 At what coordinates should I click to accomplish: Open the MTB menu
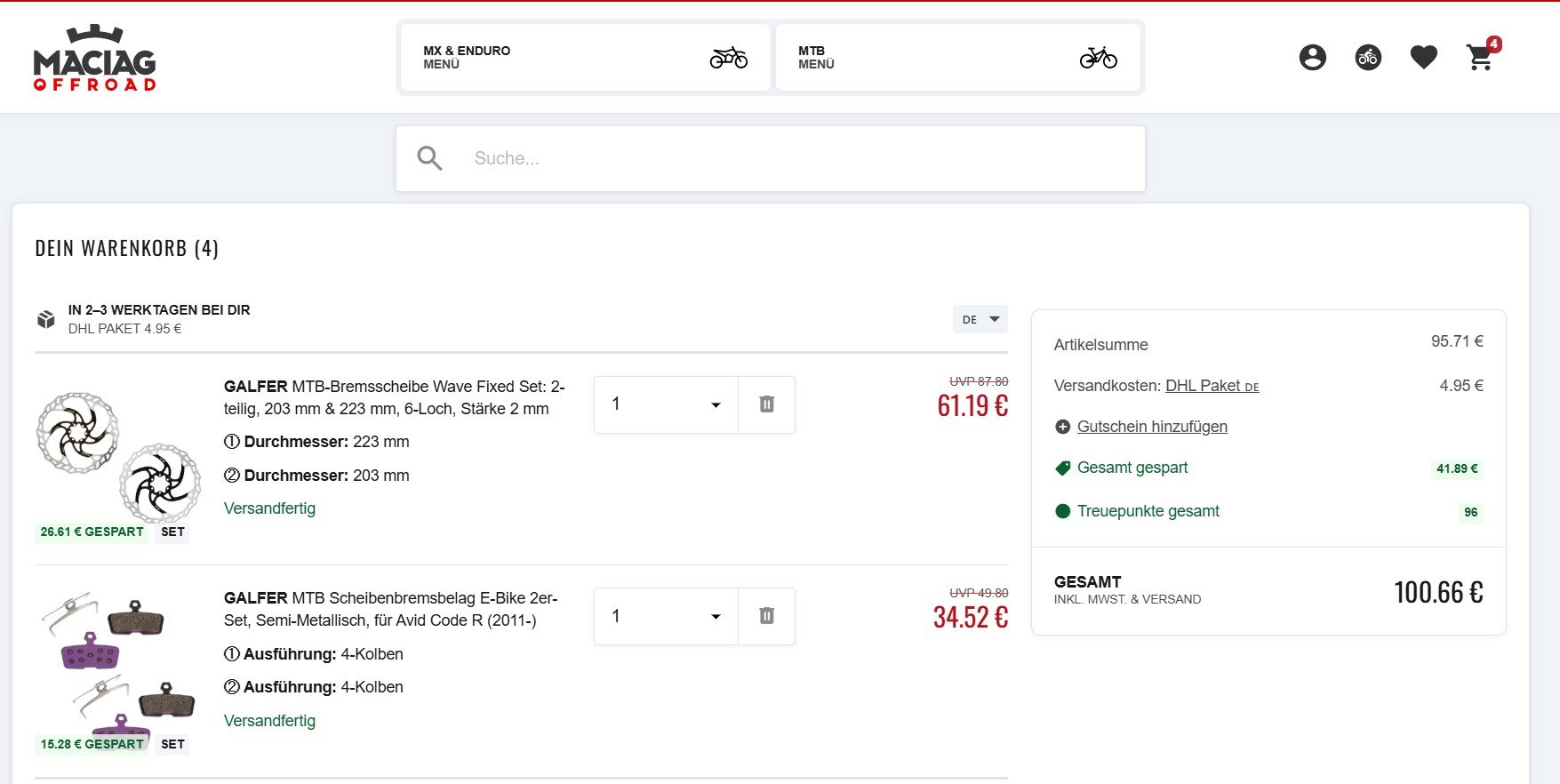click(957, 58)
